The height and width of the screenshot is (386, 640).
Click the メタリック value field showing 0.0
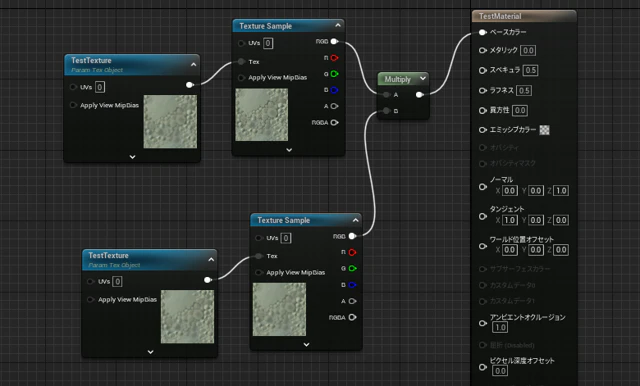[x=528, y=51]
